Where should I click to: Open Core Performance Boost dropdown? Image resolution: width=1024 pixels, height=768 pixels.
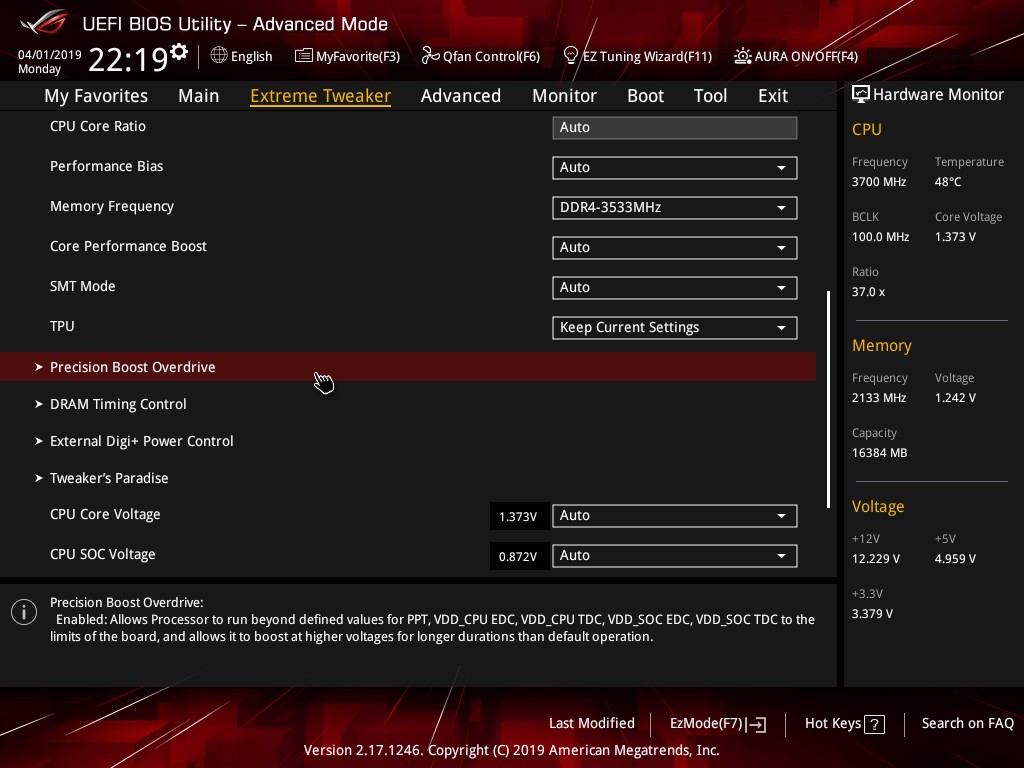[675, 248]
